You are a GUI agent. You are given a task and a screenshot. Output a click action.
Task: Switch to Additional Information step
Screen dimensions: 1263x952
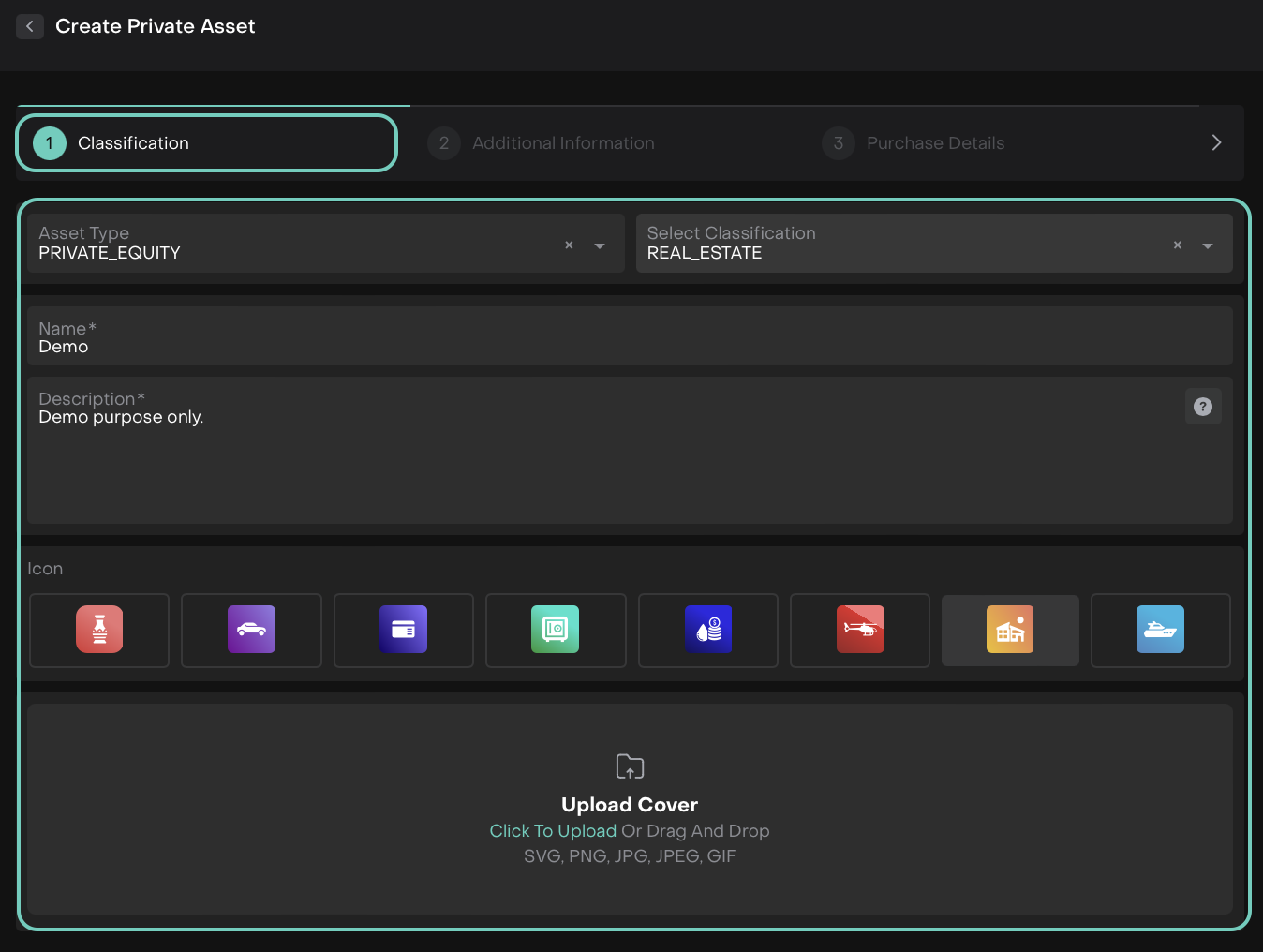pos(562,143)
